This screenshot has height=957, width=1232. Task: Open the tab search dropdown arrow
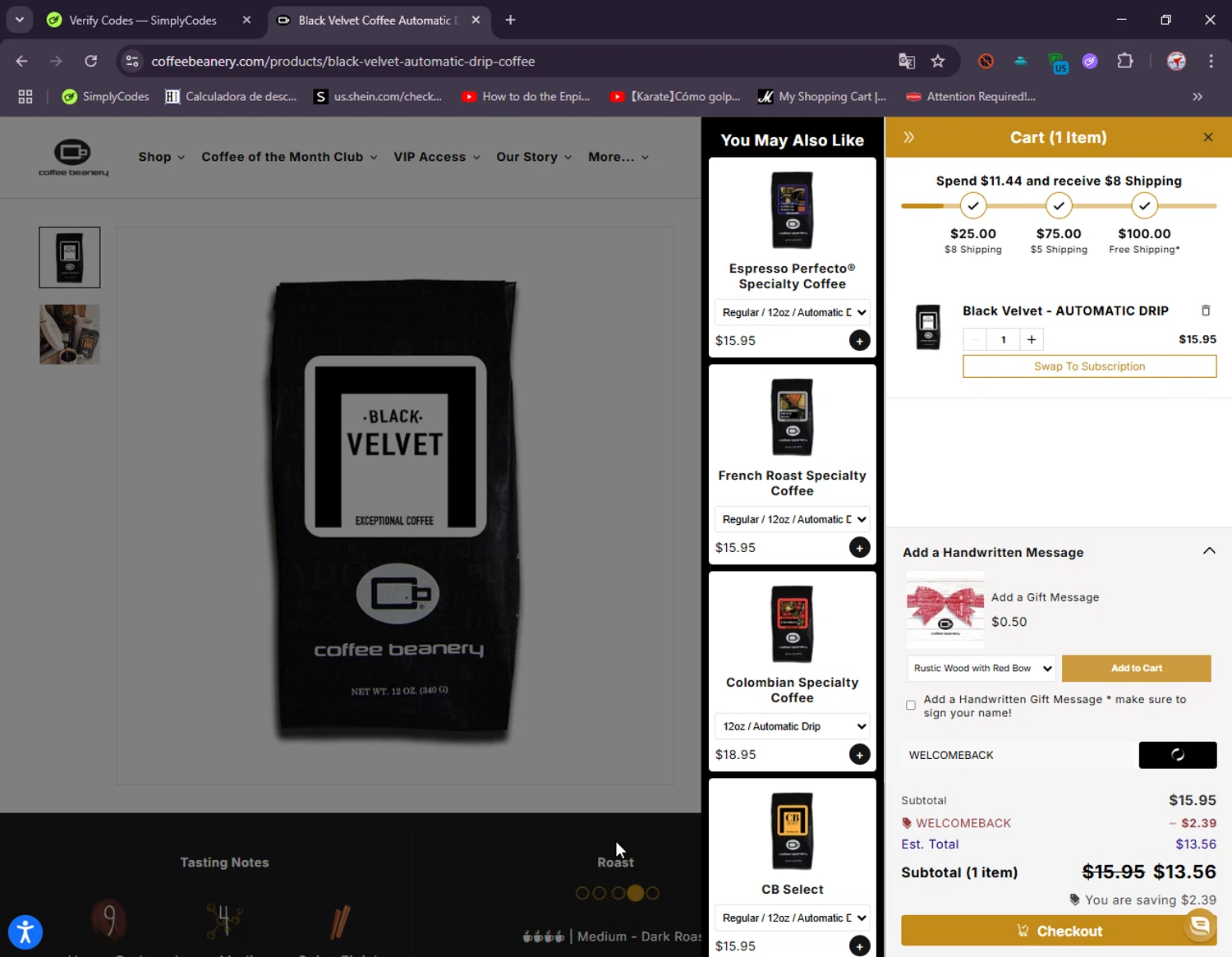pyautogui.click(x=19, y=20)
